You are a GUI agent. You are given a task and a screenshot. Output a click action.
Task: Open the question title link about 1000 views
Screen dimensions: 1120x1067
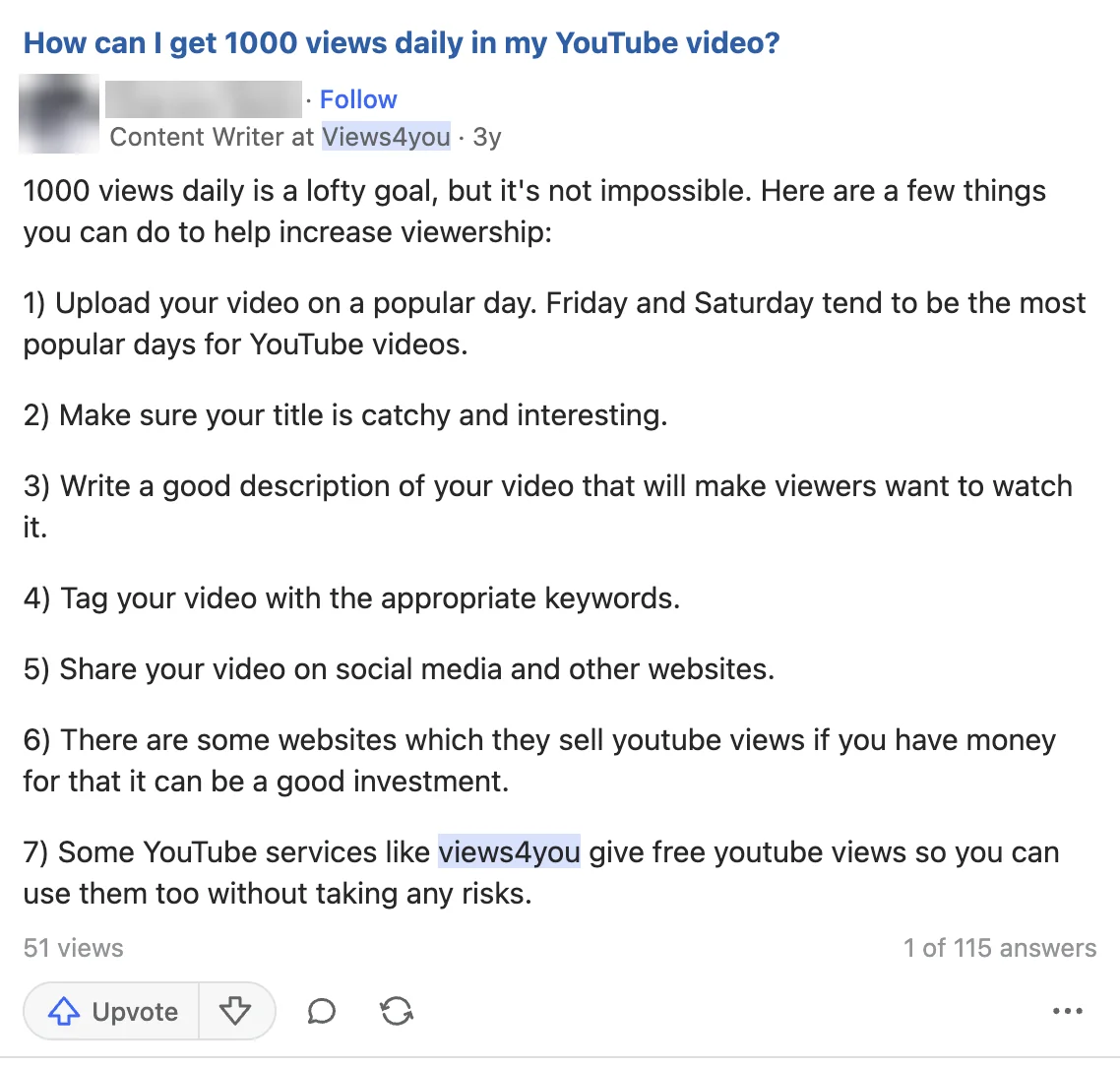point(402,43)
